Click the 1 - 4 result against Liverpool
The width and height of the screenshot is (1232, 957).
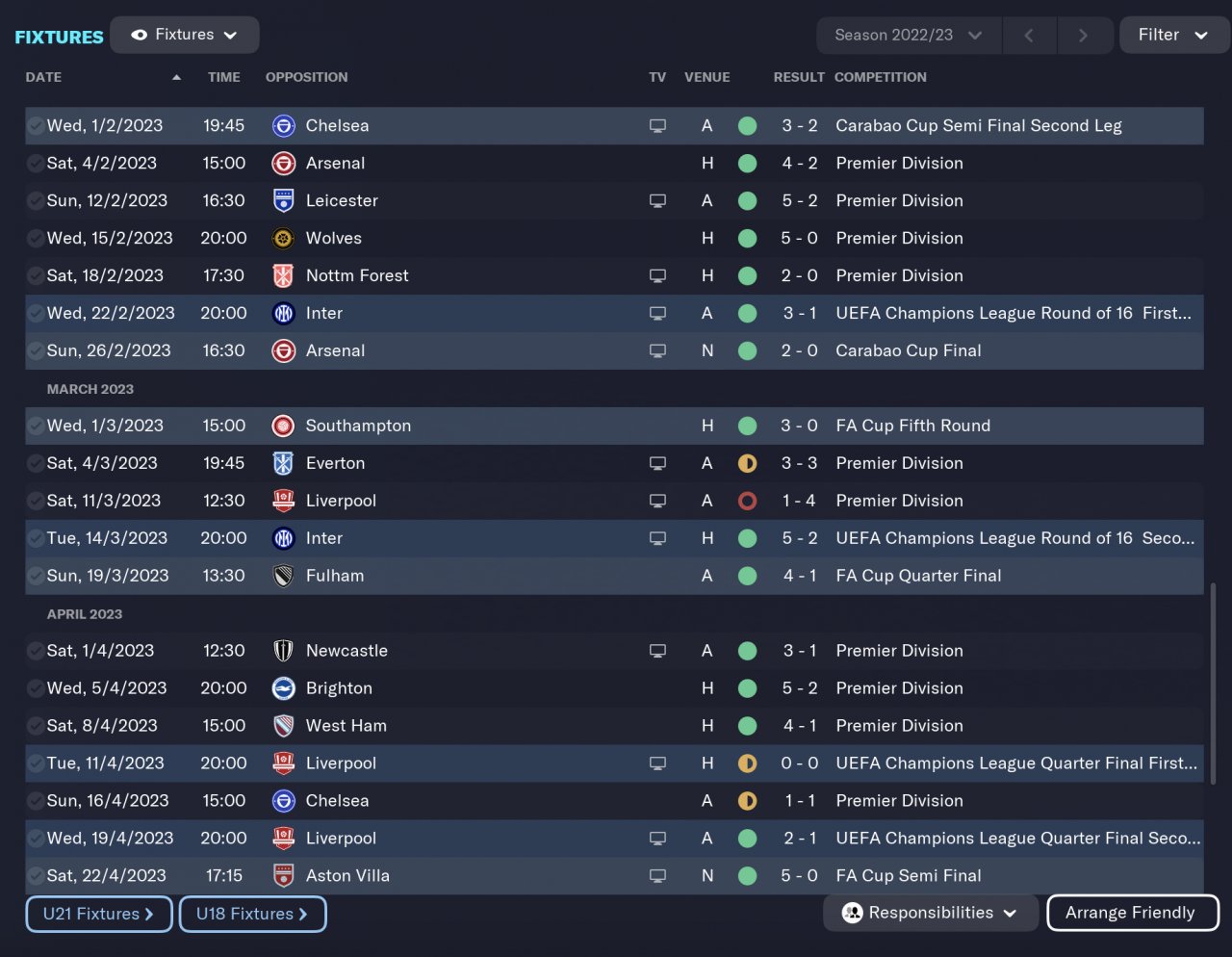[x=799, y=502]
